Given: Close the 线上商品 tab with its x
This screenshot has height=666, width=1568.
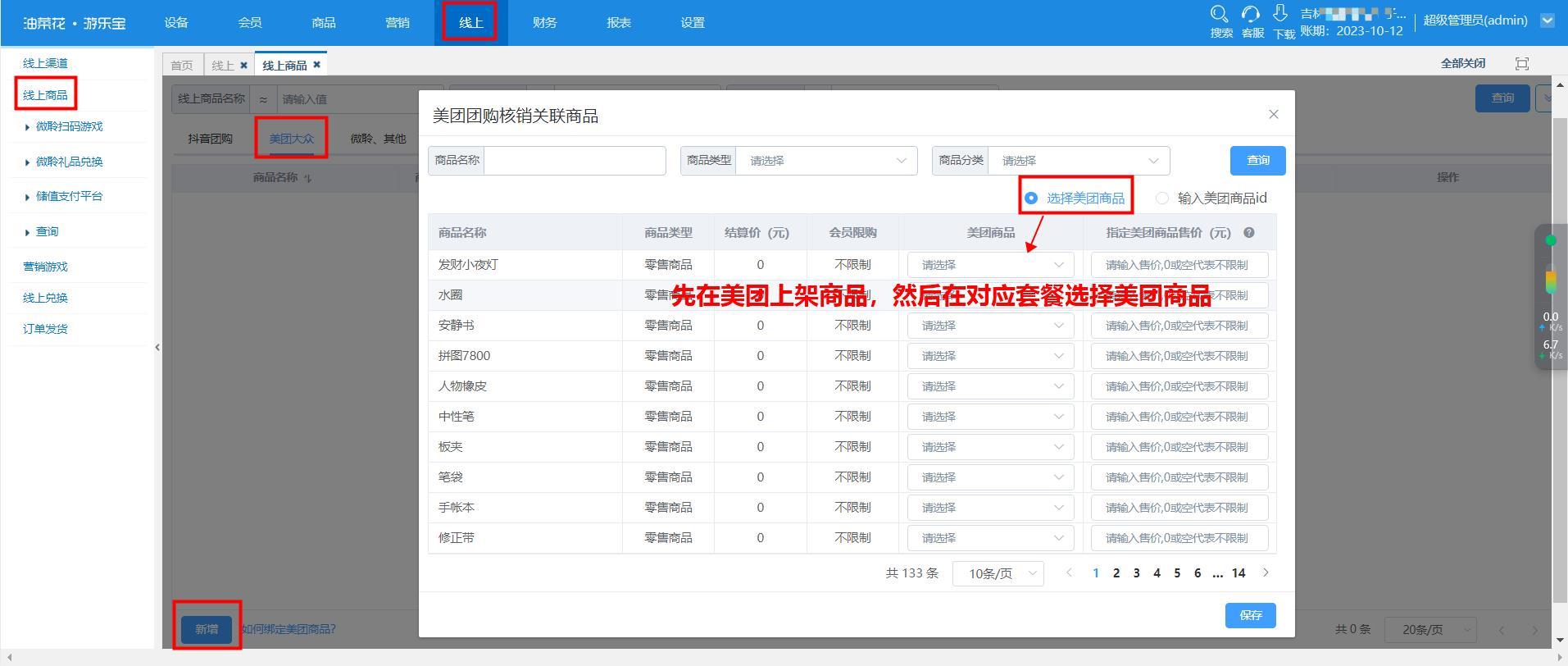Looking at the screenshot, I should click(316, 65).
